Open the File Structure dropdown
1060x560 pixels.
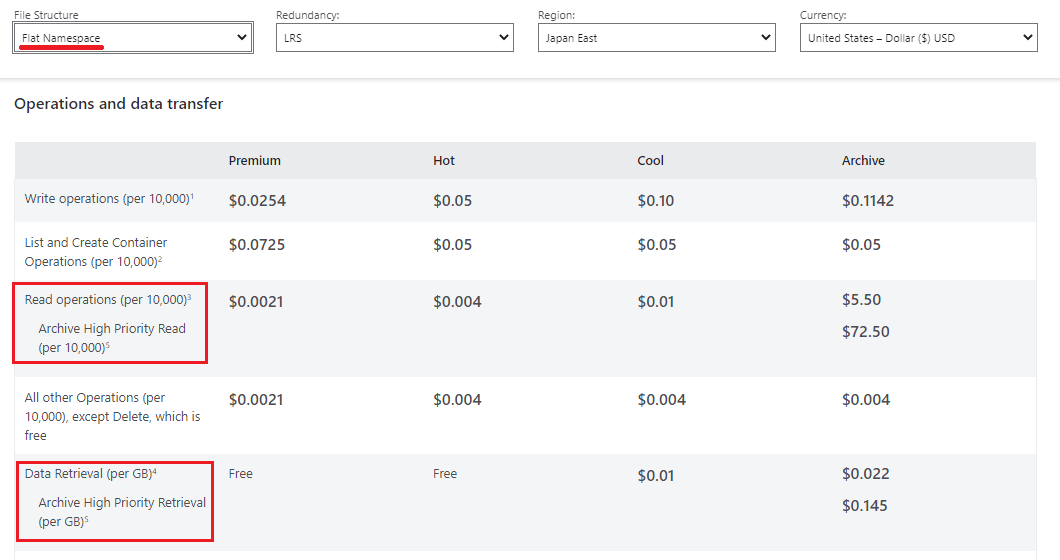(x=133, y=38)
